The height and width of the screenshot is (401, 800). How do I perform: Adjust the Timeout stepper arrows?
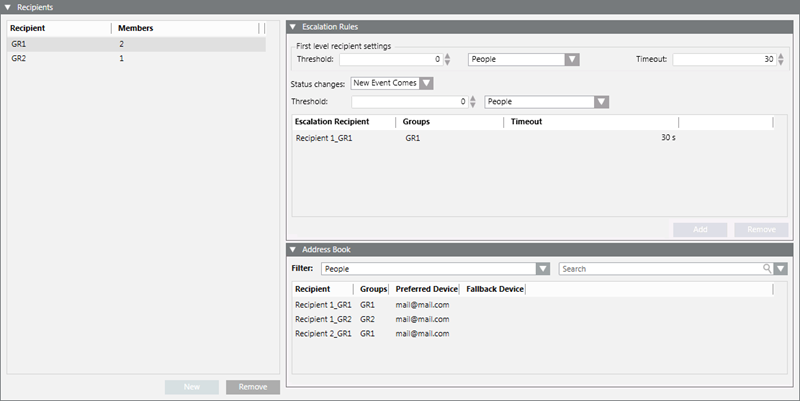tap(781, 60)
